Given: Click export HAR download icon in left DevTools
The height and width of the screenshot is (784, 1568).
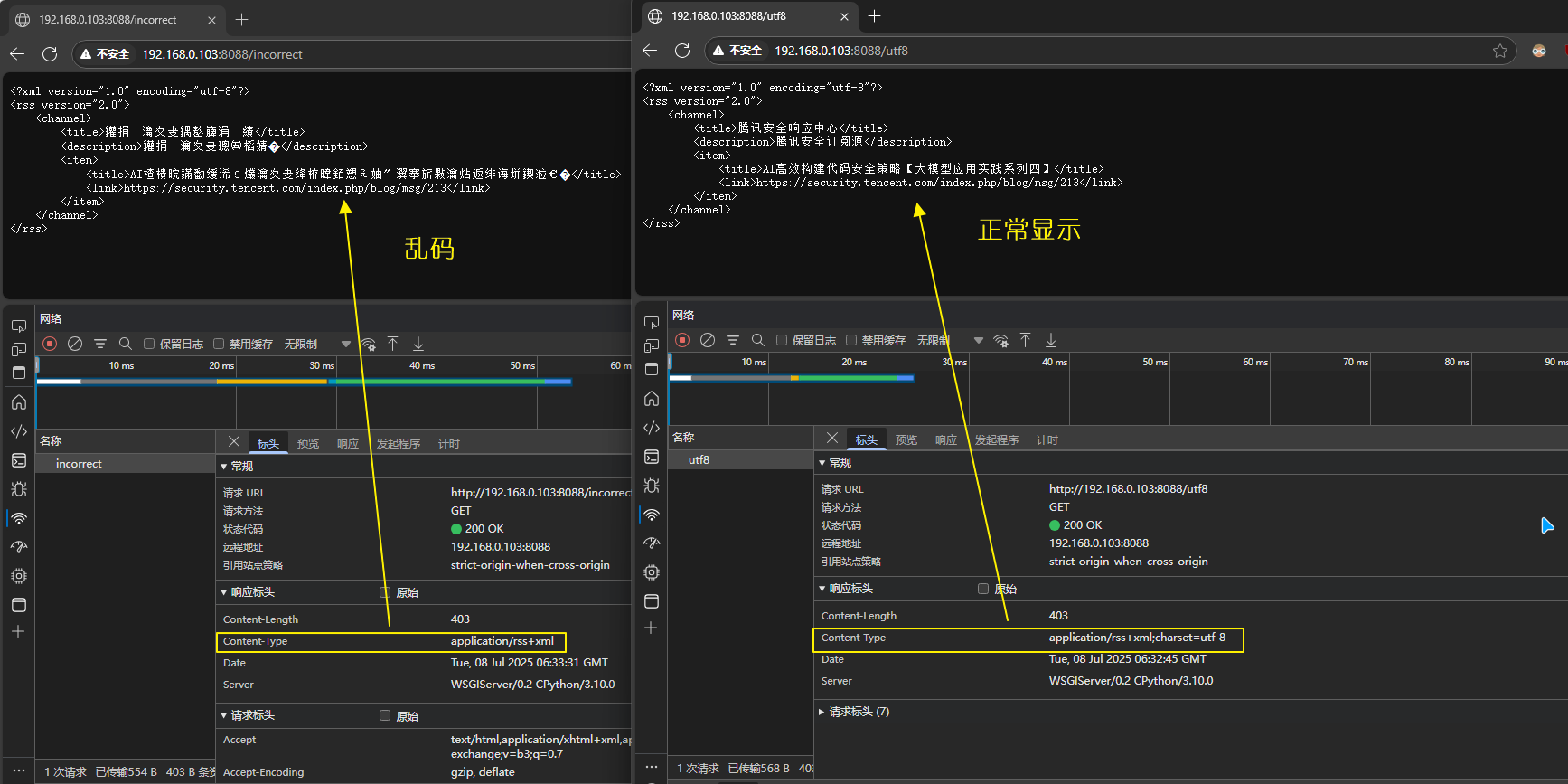Looking at the screenshot, I should pyautogui.click(x=418, y=344).
